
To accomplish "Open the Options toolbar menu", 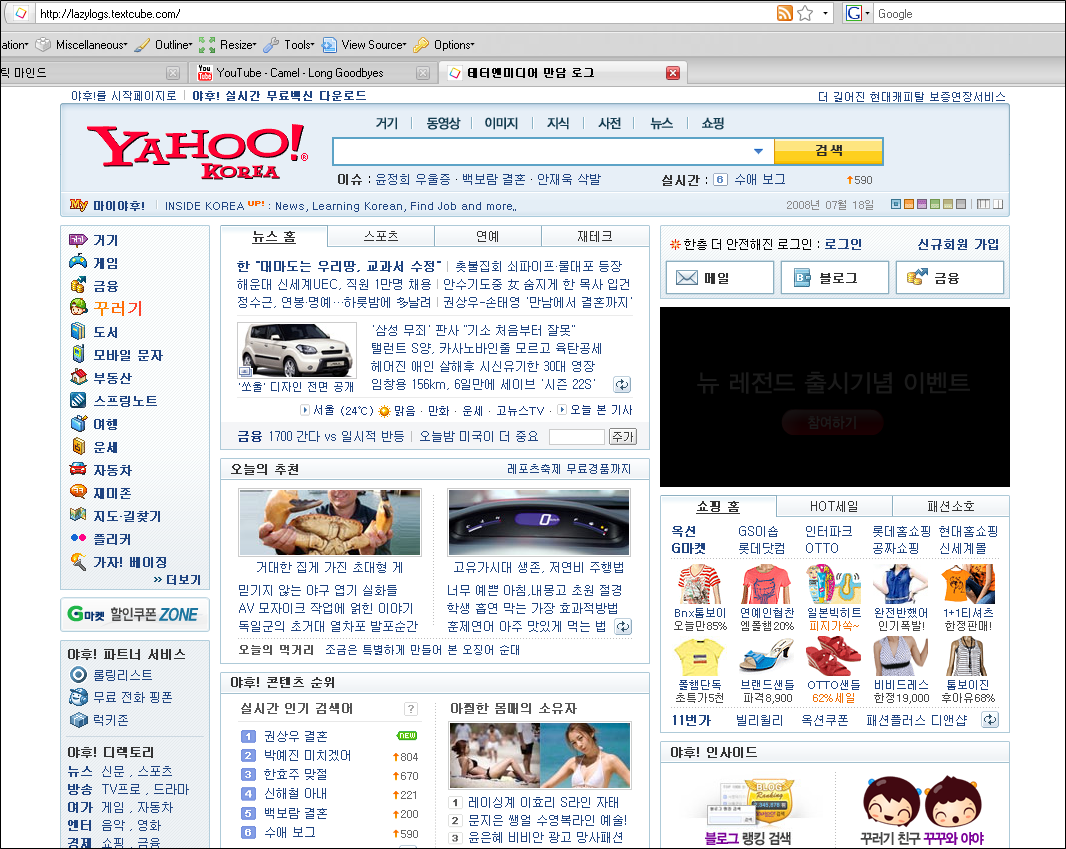I will [x=444, y=45].
